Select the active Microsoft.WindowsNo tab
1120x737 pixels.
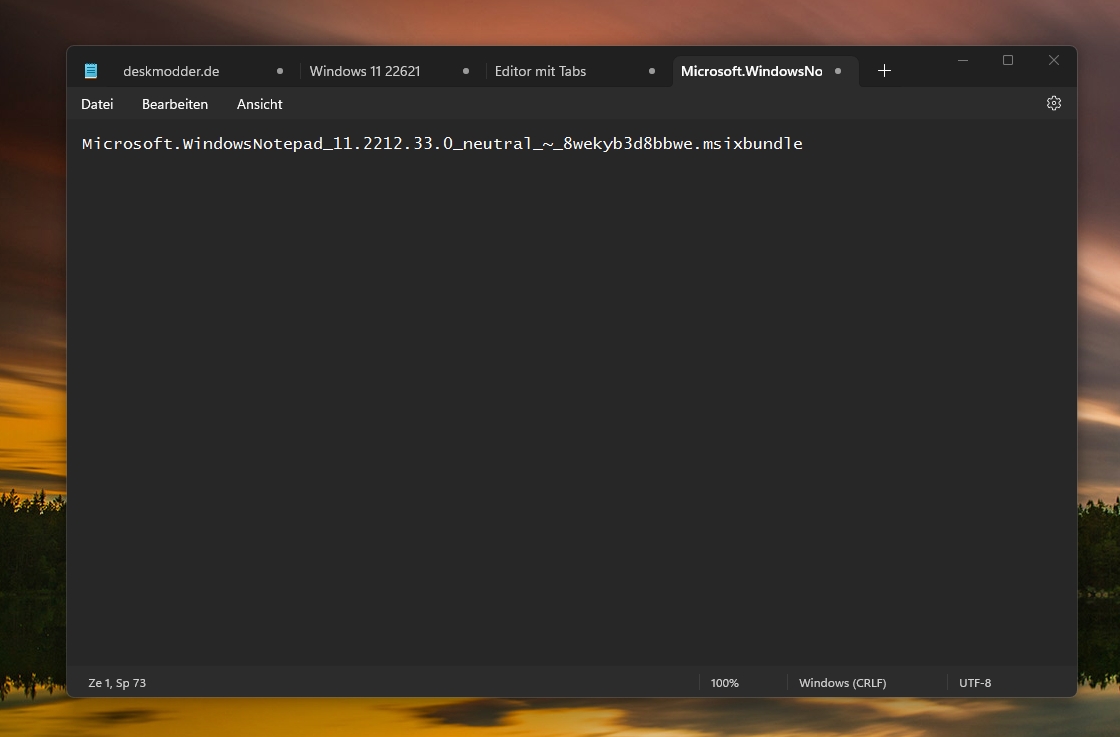click(x=751, y=70)
